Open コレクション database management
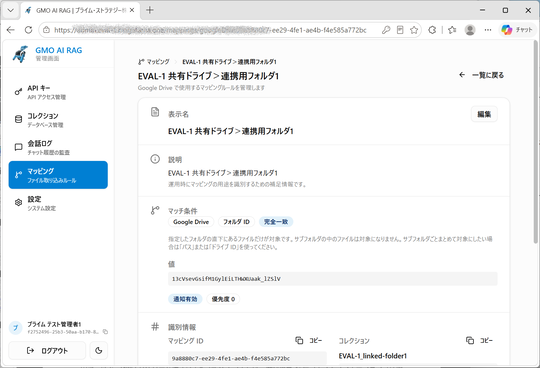This screenshot has height=368, width=540. (x=58, y=119)
